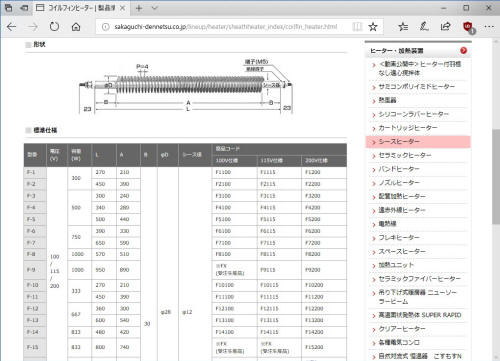Open the tab preview dropdown chevron
The height and width of the screenshot is (361, 500).
coord(154,8)
